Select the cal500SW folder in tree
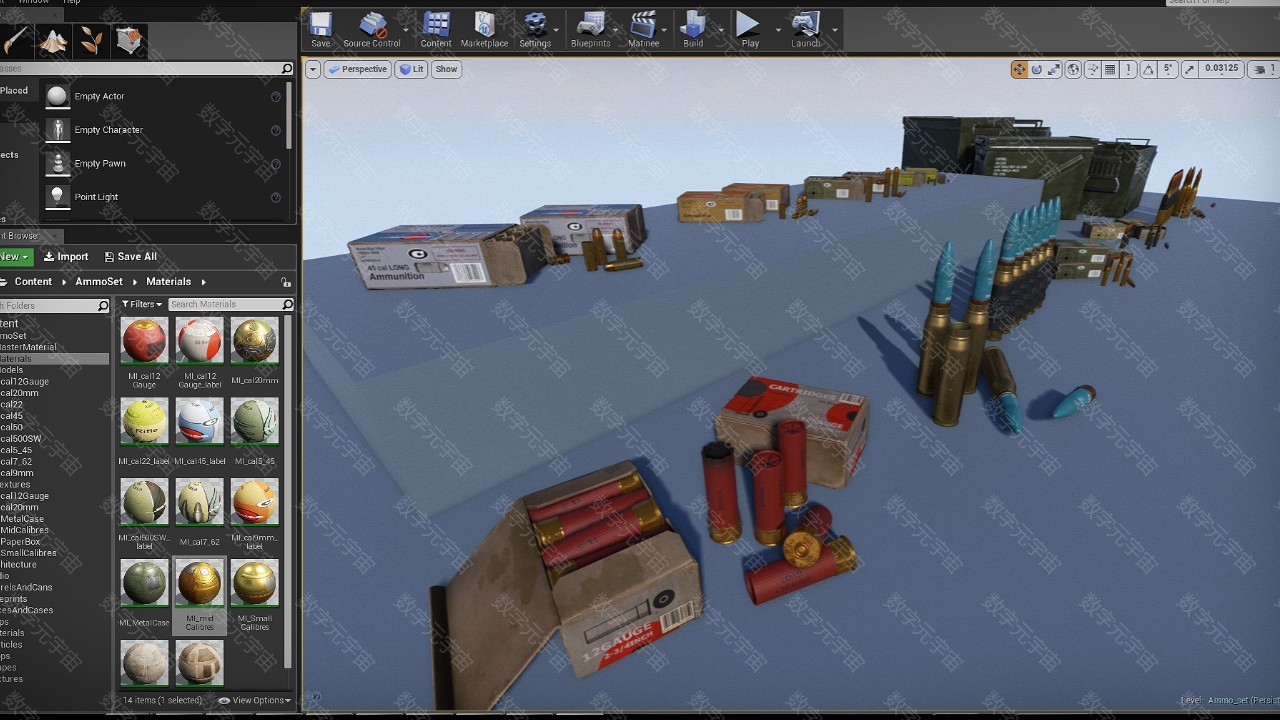The image size is (1280, 720). pyautogui.click(x=21, y=439)
